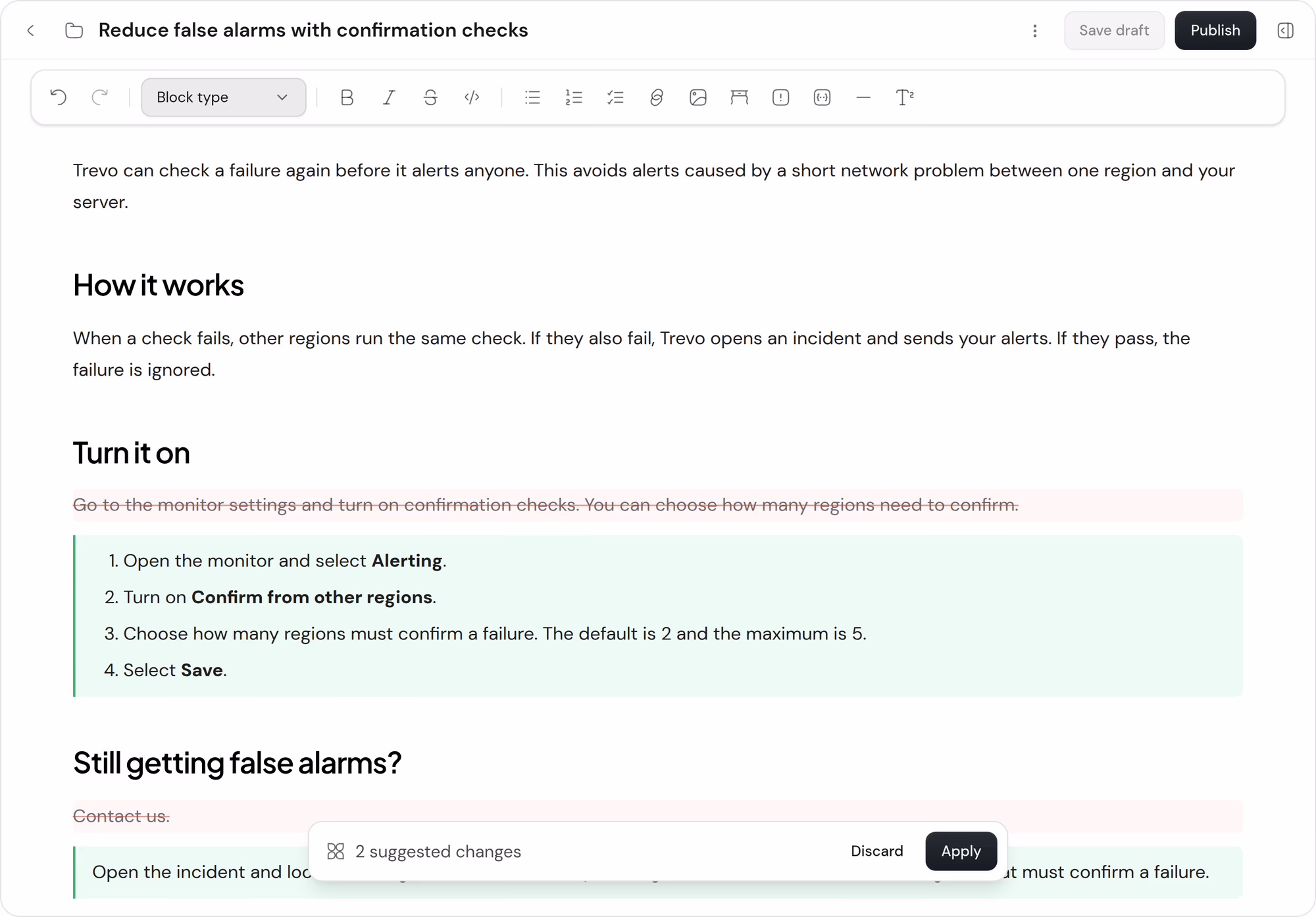Insert a hyperlink

tap(657, 97)
